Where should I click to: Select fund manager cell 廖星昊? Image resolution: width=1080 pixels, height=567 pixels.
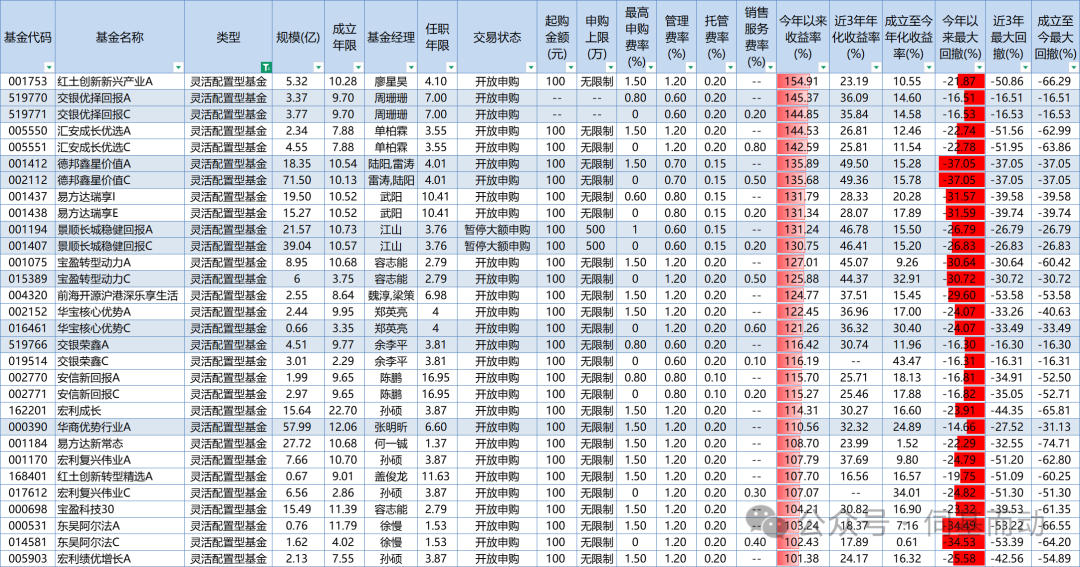point(391,81)
